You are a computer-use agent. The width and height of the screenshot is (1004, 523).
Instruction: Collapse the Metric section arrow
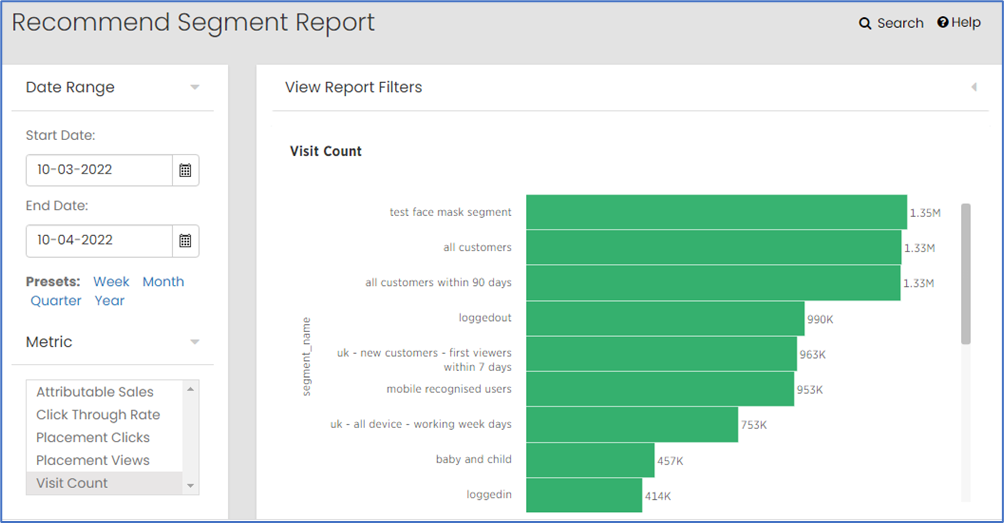[195, 342]
